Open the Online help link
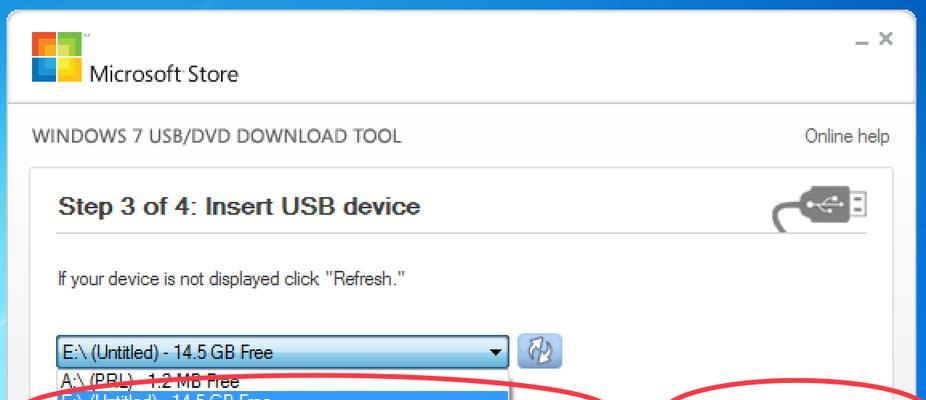 point(847,136)
